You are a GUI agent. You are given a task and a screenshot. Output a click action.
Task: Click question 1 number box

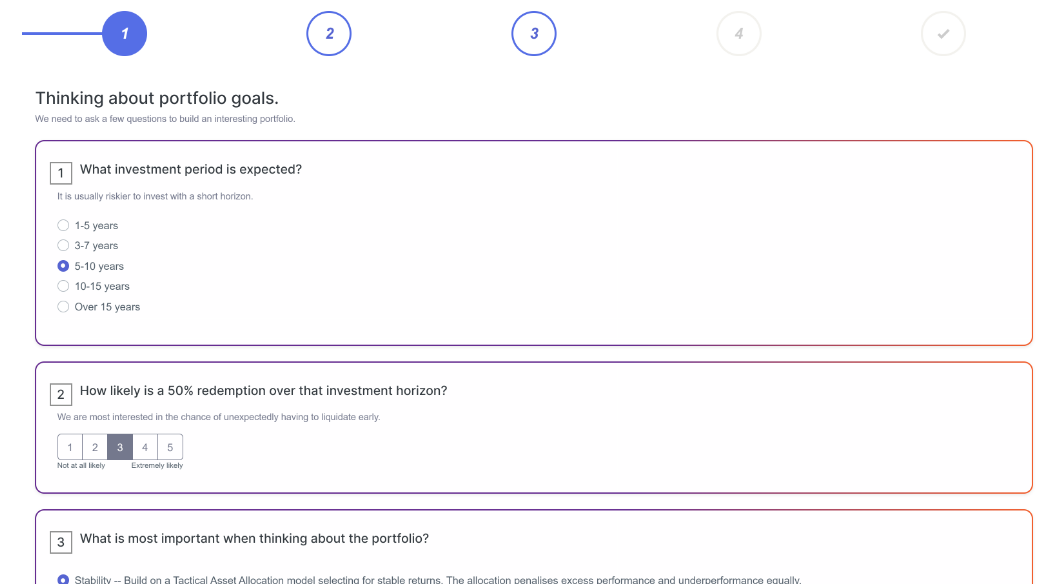pyautogui.click(x=61, y=173)
